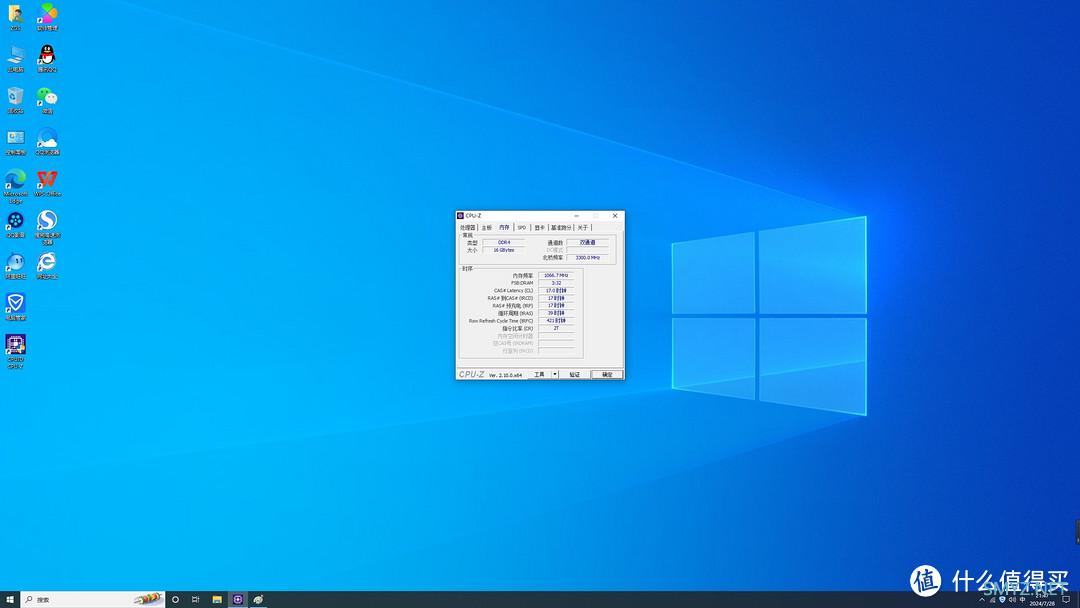Switch to the 基准跑分 tab in CPU-Z
Image resolution: width=1080 pixels, height=608 pixels.
(561, 227)
